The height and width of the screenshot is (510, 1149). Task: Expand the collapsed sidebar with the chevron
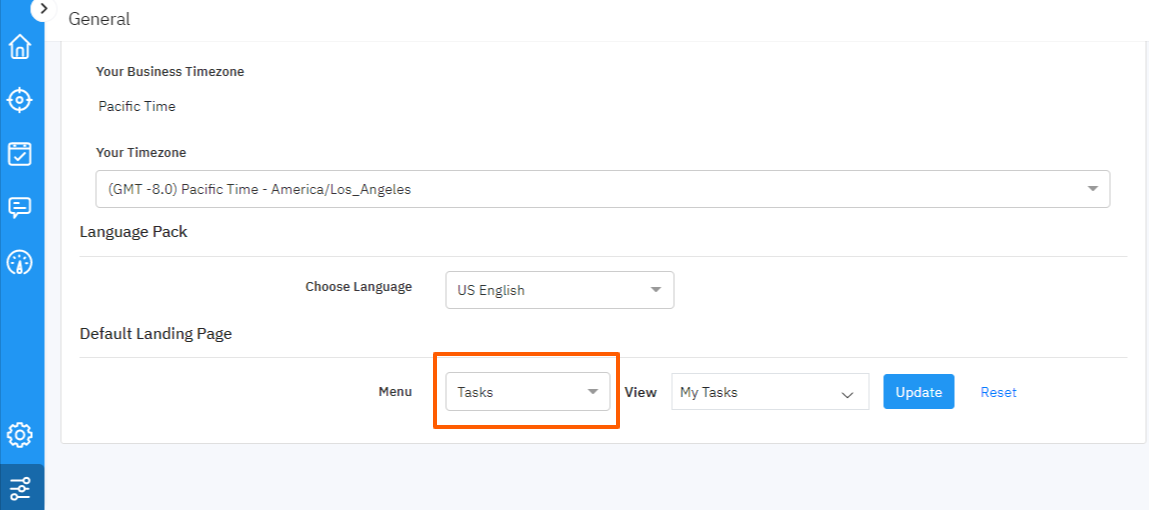(43, 8)
